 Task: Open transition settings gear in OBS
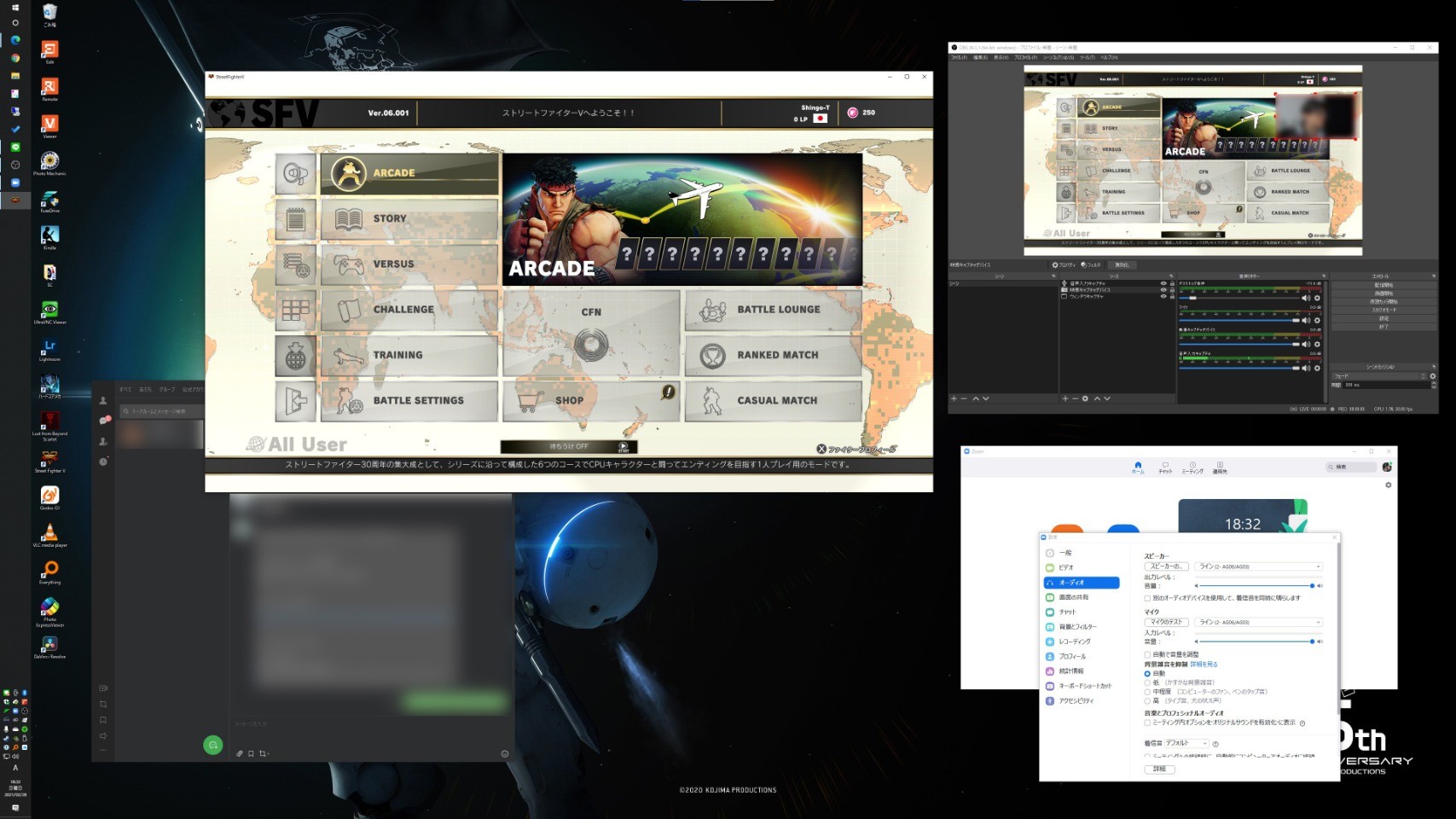coord(1433,376)
